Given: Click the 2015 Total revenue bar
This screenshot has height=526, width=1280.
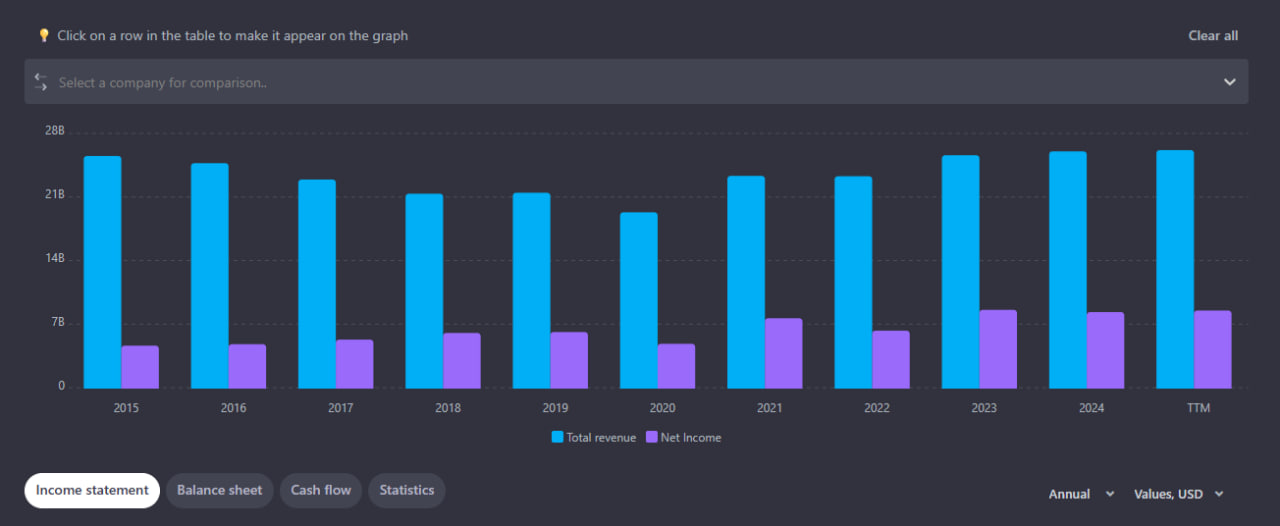Looking at the screenshot, I should point(102,272).
